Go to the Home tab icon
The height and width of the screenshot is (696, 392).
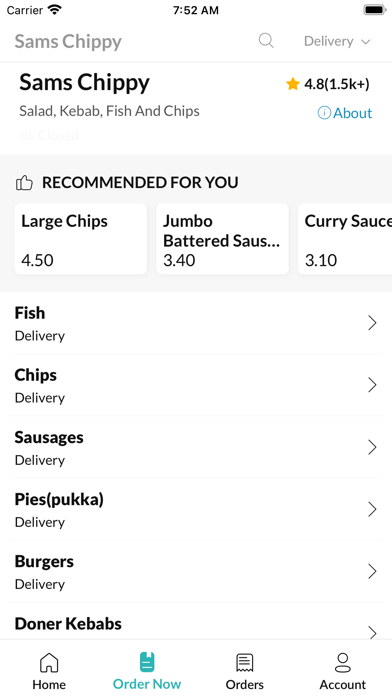coord(49,663)
